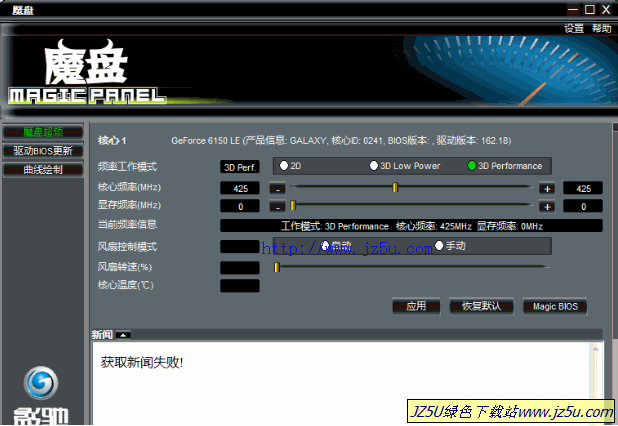Click the 3D Perf. mode display box
Screen dimensions: 618x426
(x=240, y=167)
